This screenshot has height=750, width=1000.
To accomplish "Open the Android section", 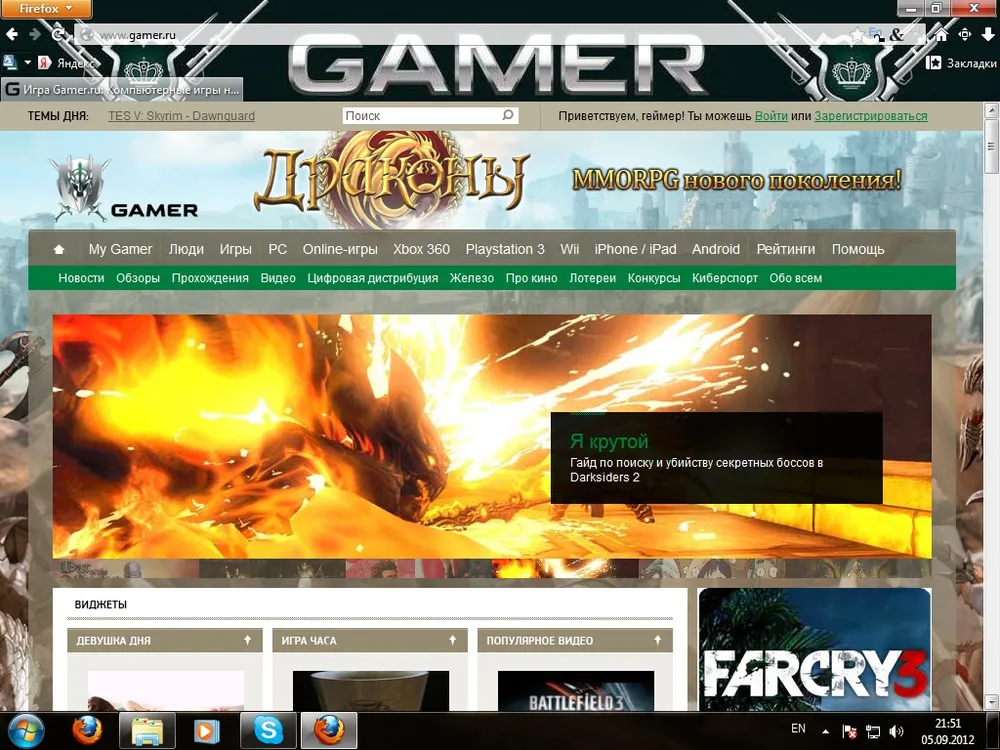I will (x=716, y=249).
